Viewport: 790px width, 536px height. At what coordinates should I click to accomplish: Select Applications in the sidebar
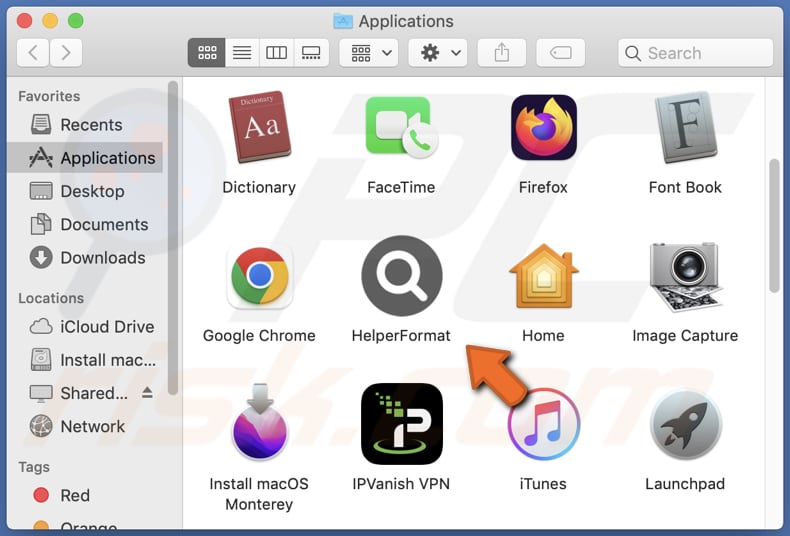(85, 158)
